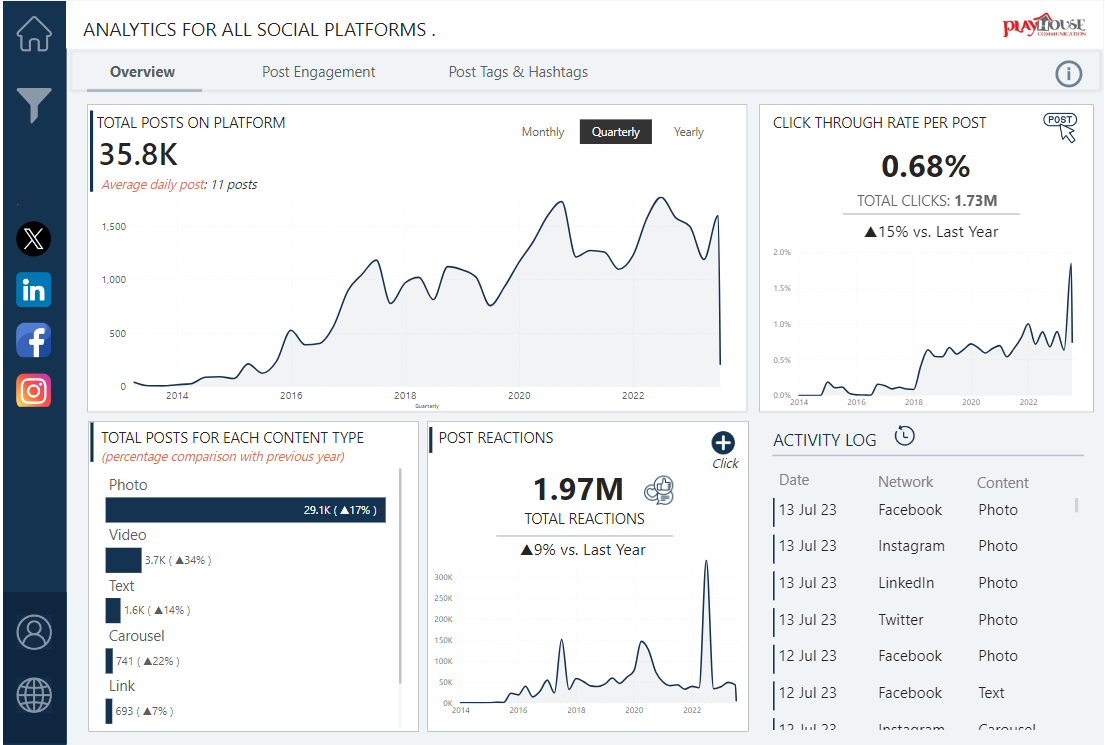Open the Post Tags & Hashtags tab
The width and height of the screenshot is (1105, 745).
518,72
